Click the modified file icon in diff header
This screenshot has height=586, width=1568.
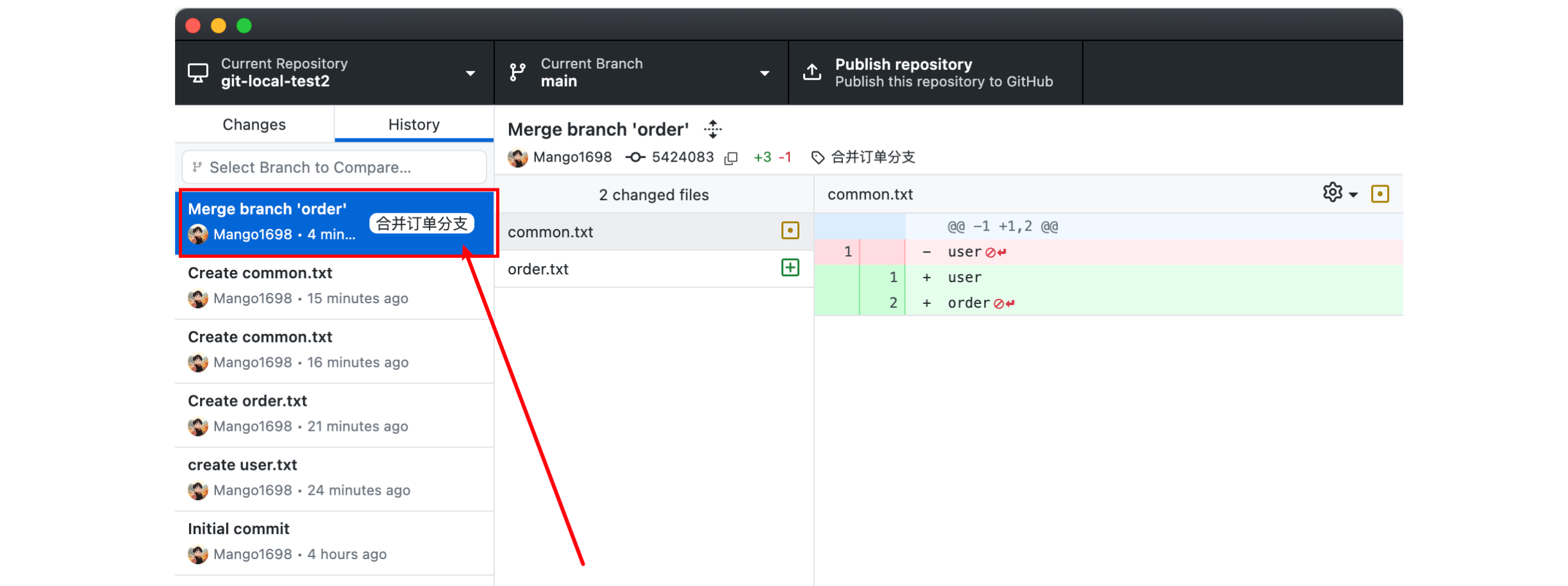tap(1380, 194)
